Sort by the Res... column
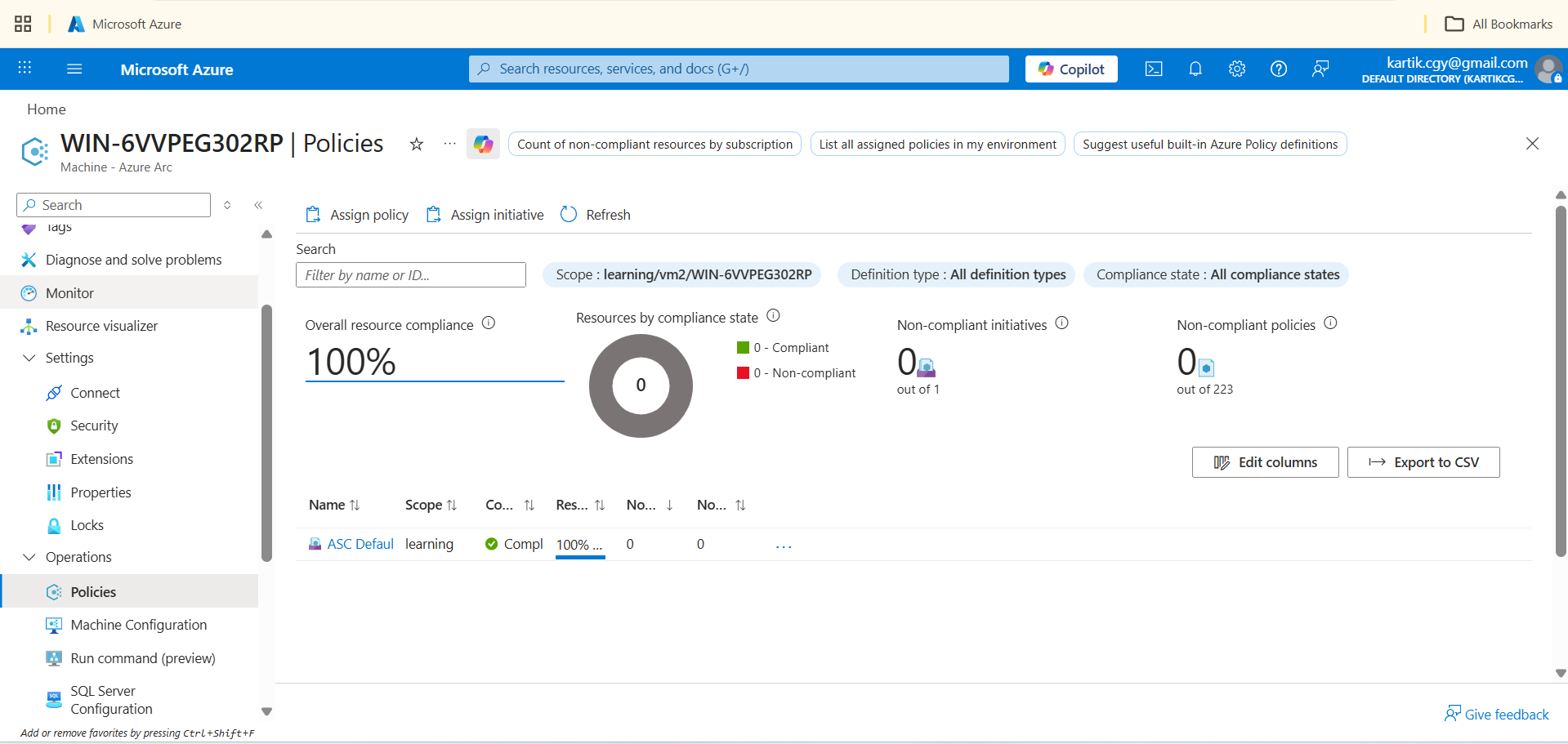The height and width of the screenshot is (744, 1568). point(580,505)
